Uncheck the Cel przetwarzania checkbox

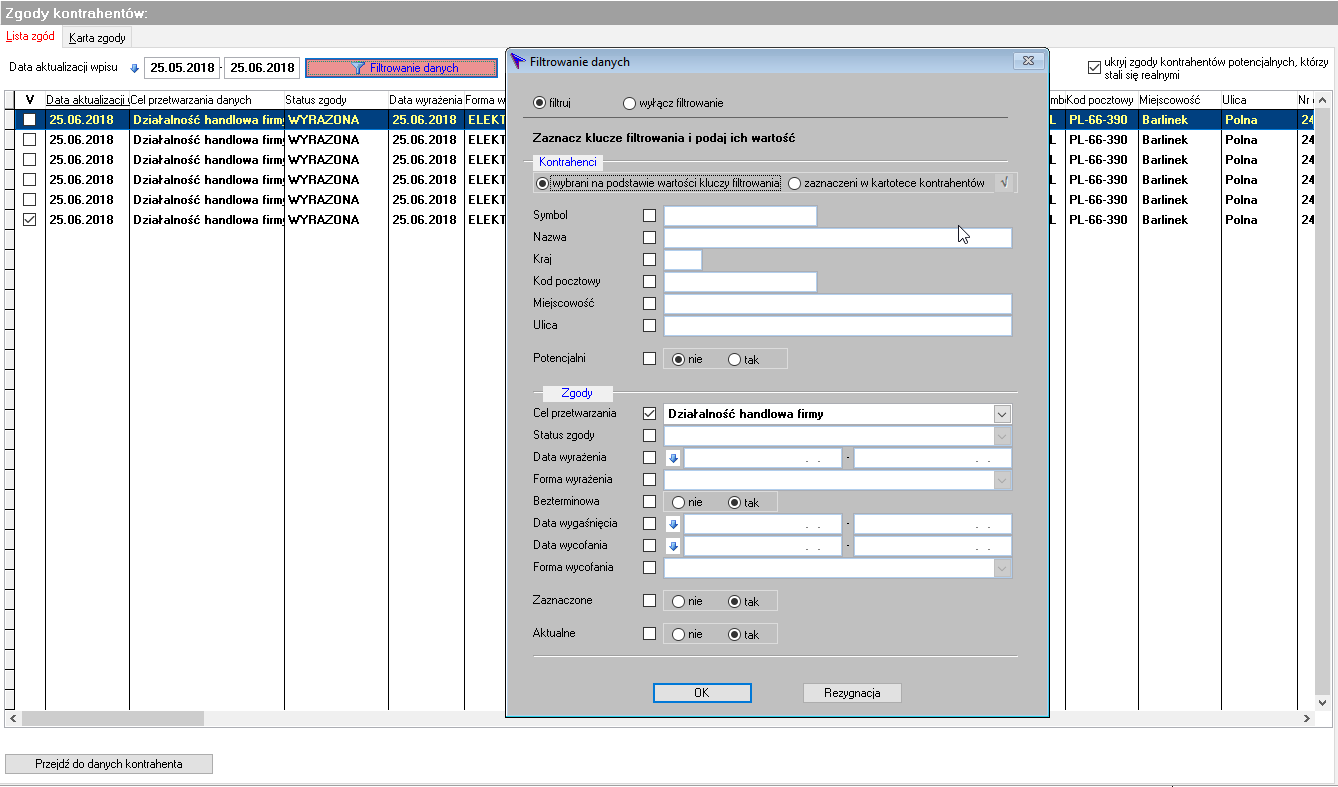650,413
